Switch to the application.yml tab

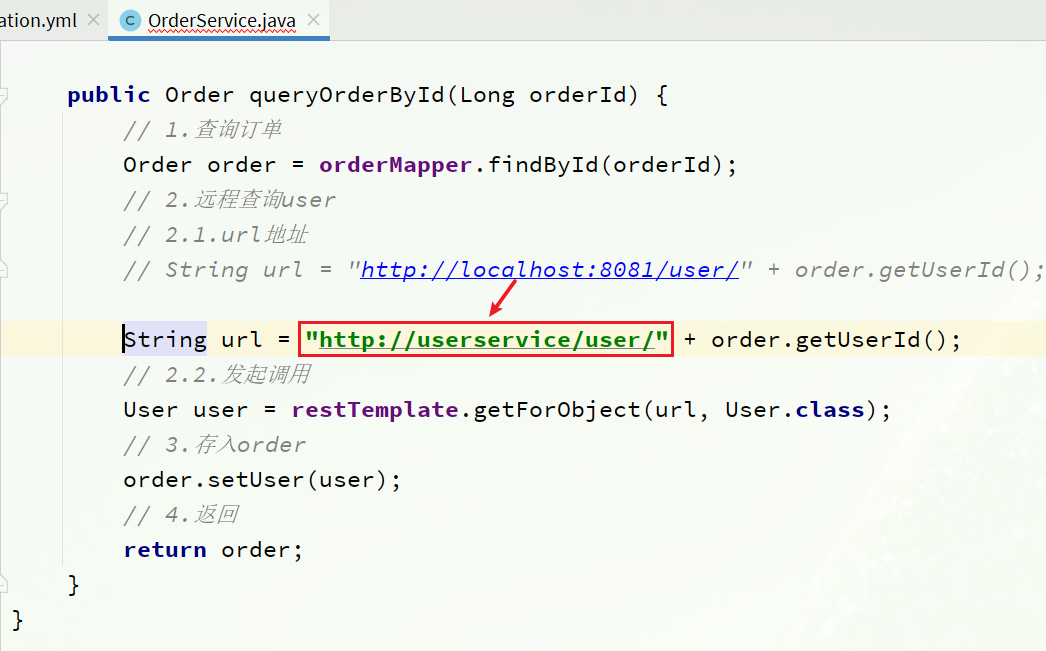[x=38, y=20]
